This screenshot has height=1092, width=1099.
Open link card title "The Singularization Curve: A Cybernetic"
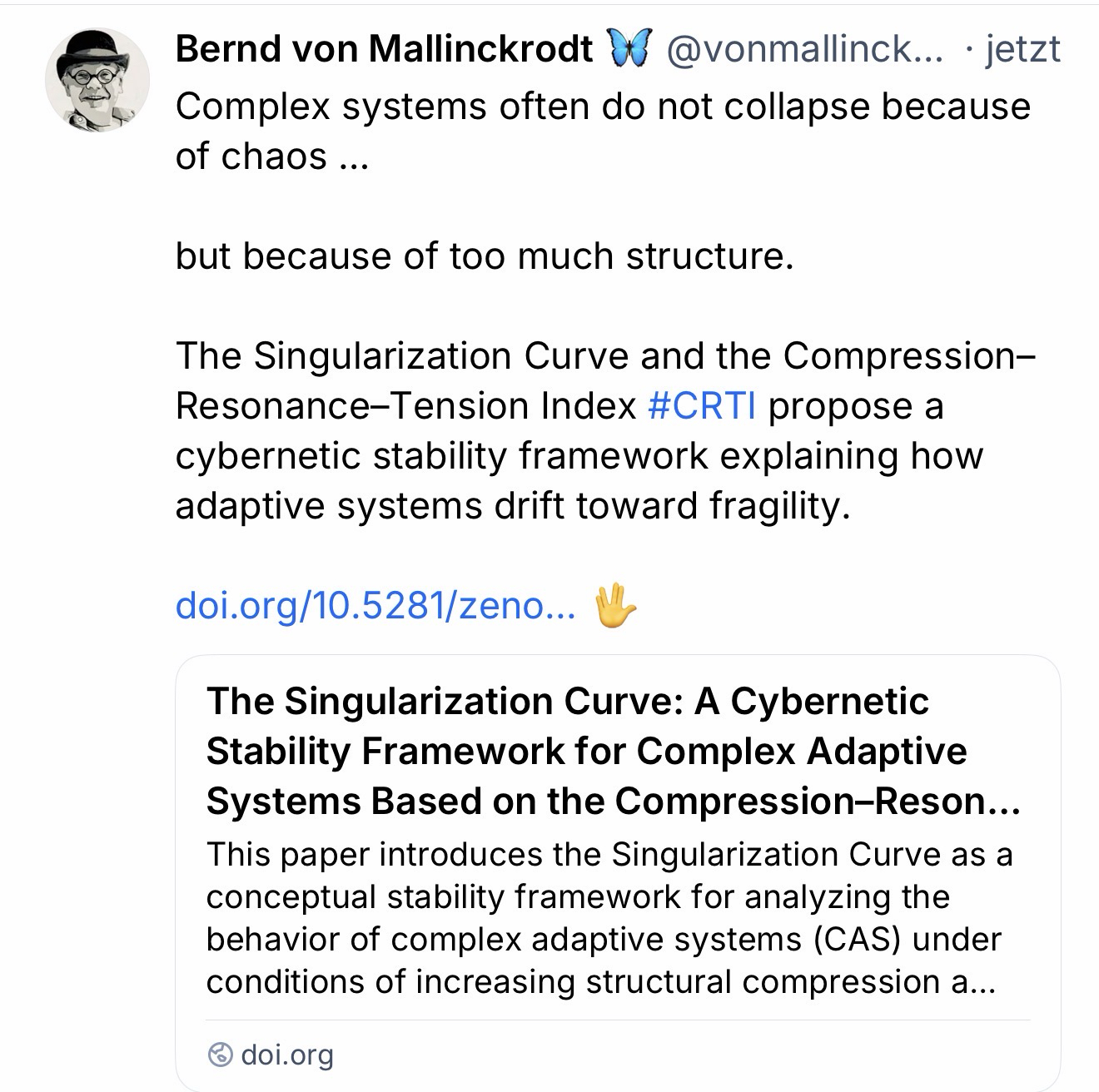567,702
